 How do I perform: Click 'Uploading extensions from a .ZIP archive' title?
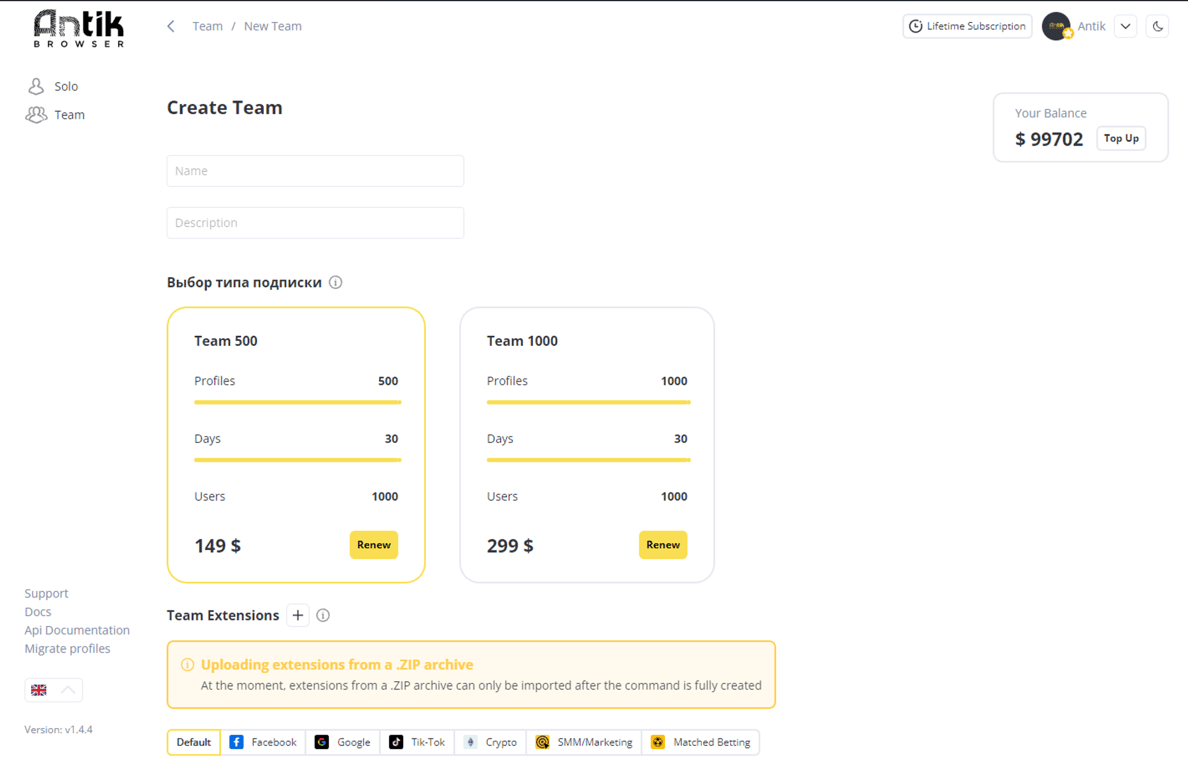(337, 665)
